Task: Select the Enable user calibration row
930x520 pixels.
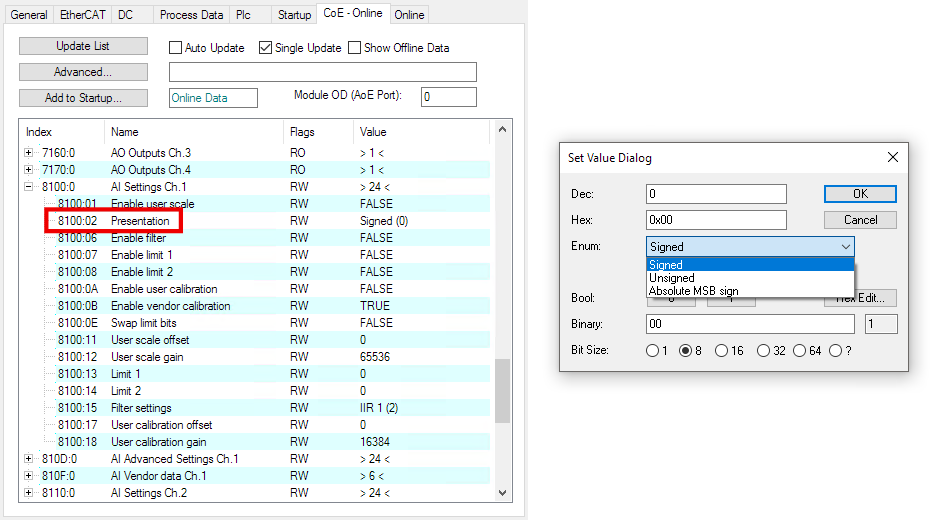Action: click(256, 289)
